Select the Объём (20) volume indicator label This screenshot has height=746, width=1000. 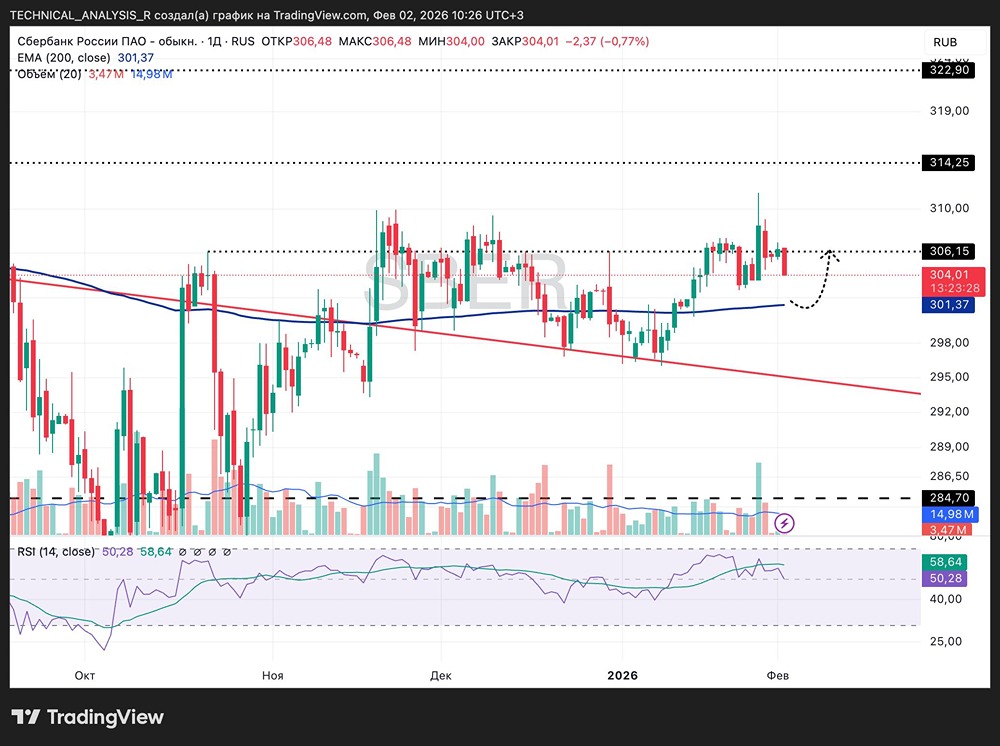(49, 75)
